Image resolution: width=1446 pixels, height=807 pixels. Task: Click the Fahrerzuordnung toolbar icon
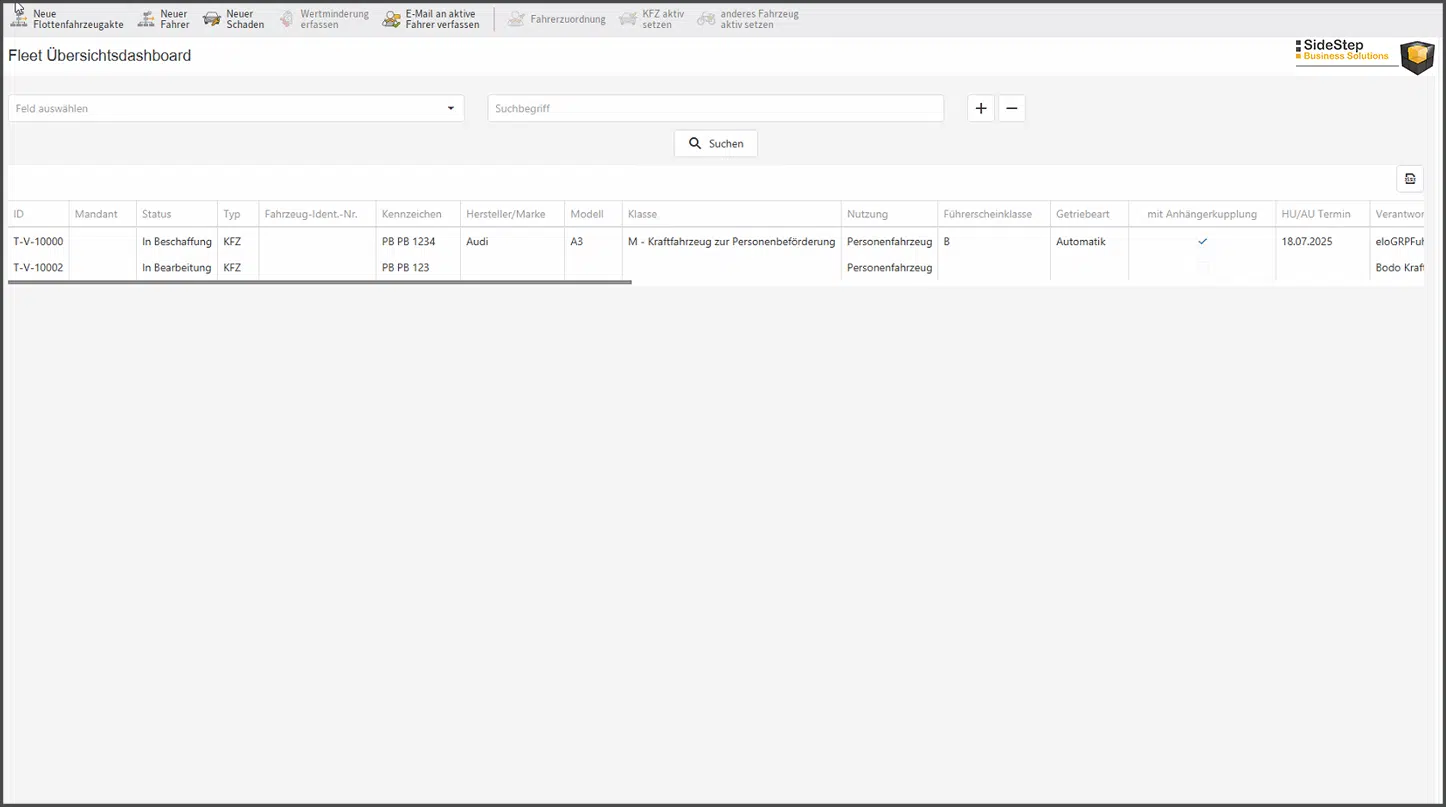coord(516,19)
